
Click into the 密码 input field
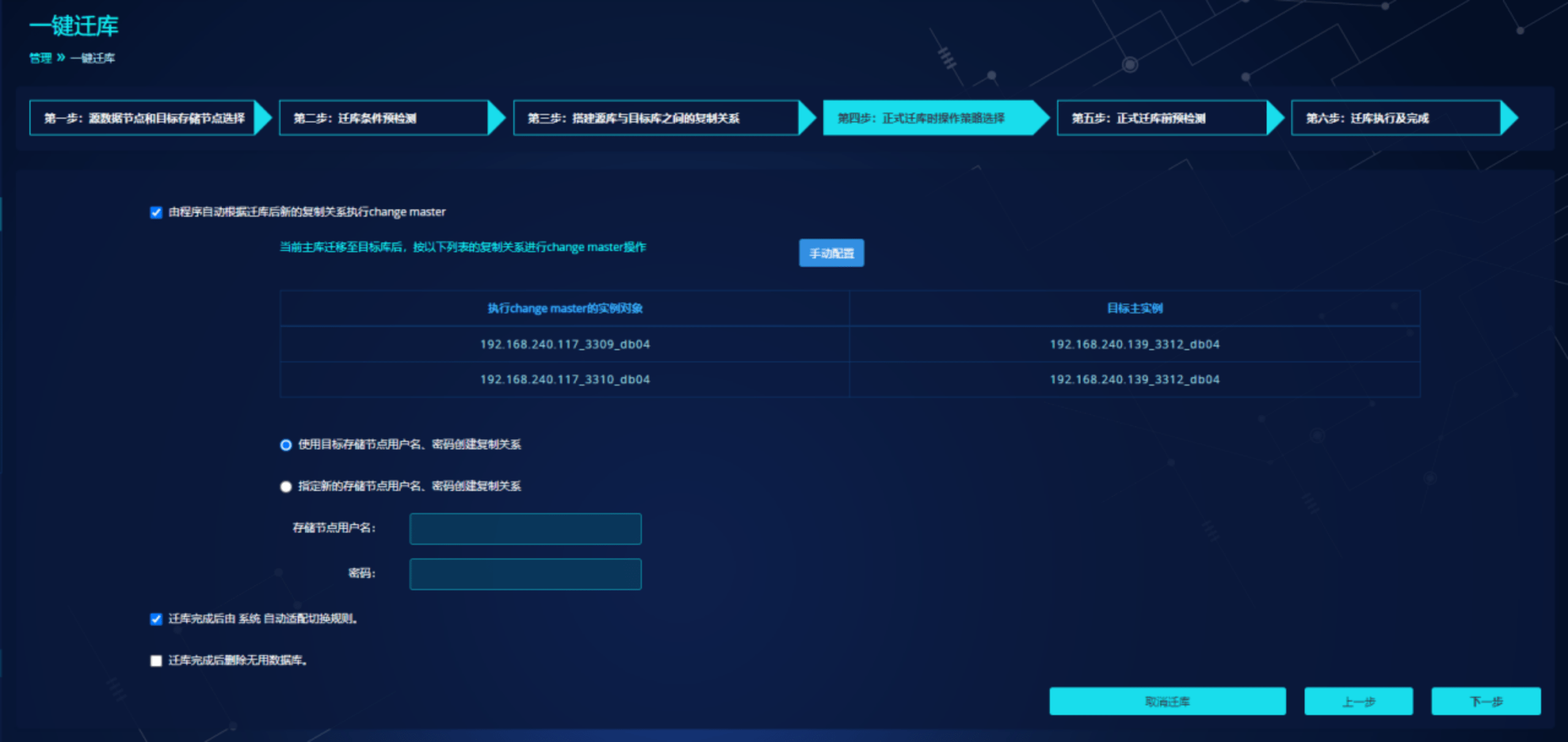coord(525,574)
